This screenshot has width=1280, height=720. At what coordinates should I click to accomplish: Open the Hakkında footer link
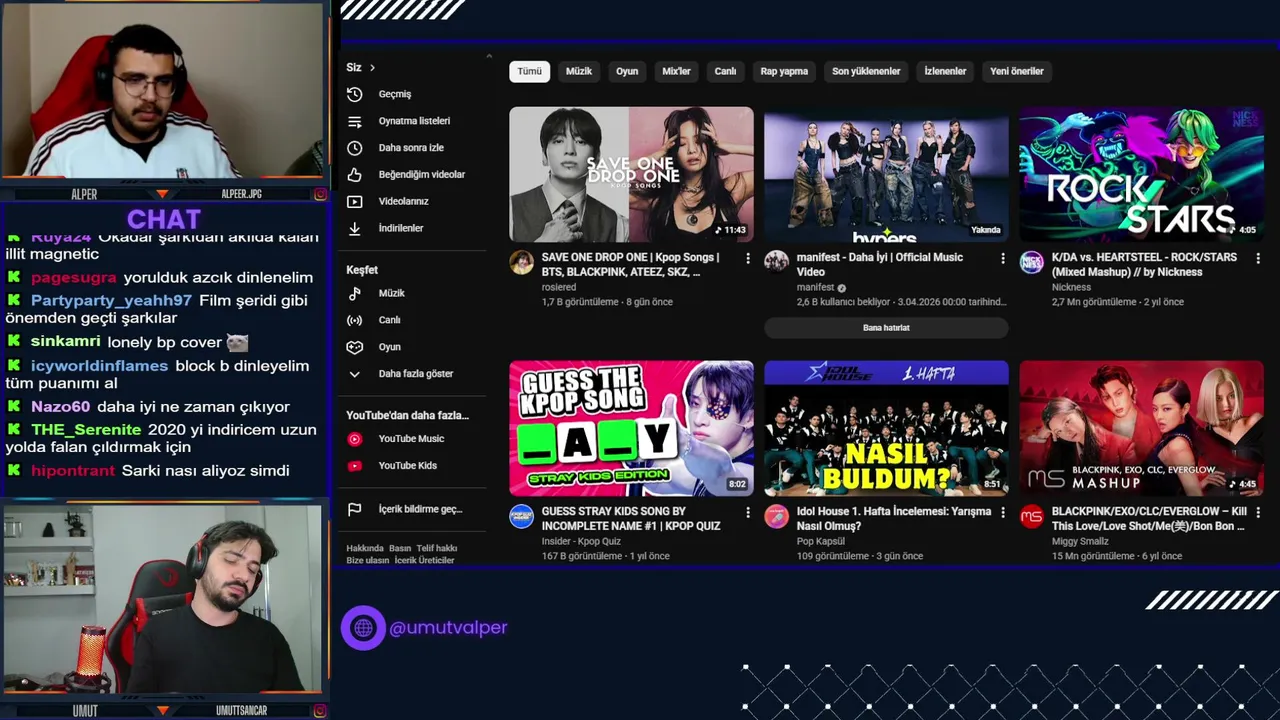click(x=364, y=548)
